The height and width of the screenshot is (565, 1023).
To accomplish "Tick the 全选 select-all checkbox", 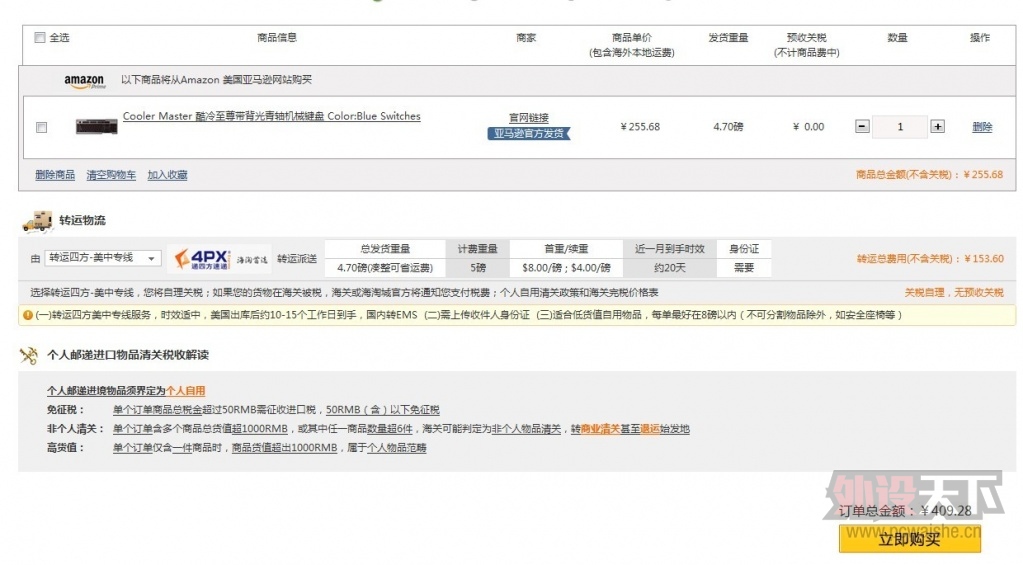I will click(40, 38).
